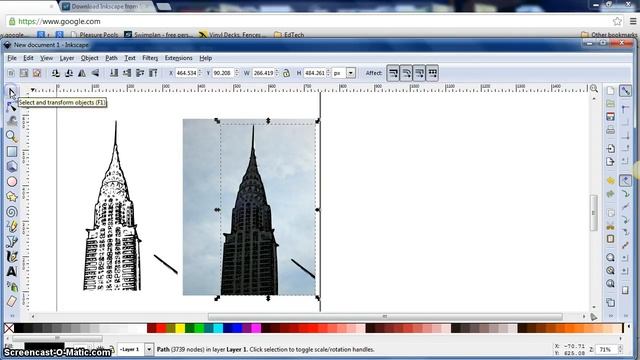Select the Selector arrow tool

point(11,92)
